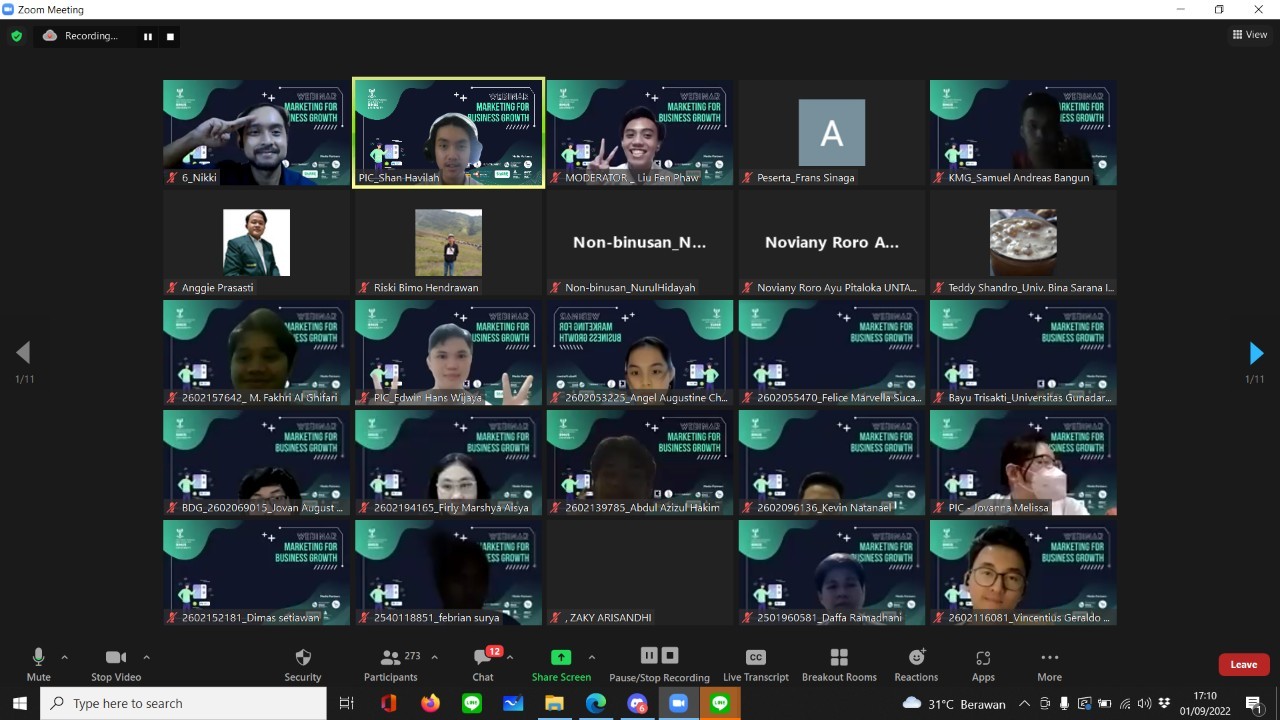Click the Mute microphone icon
The width and height of the screenshot is (1280, 720).
[38, 657]
